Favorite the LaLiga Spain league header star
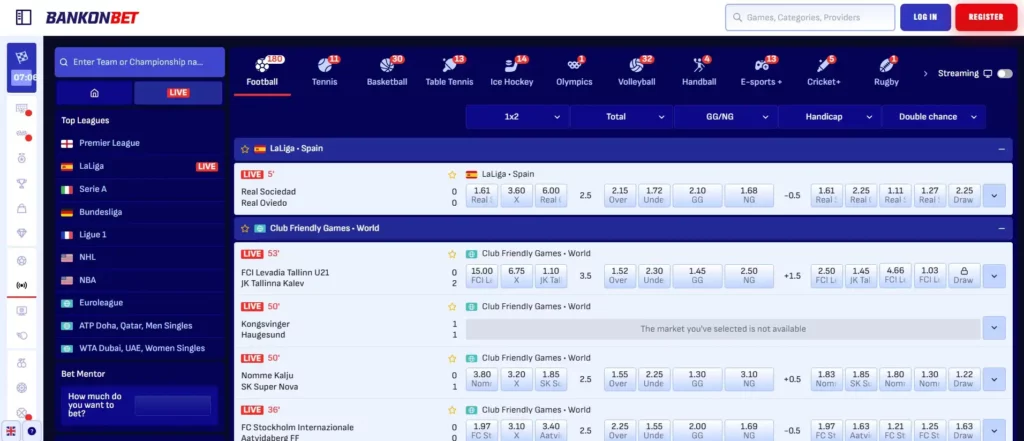Viewport: 1024px width, 441px height. (245, 149)
